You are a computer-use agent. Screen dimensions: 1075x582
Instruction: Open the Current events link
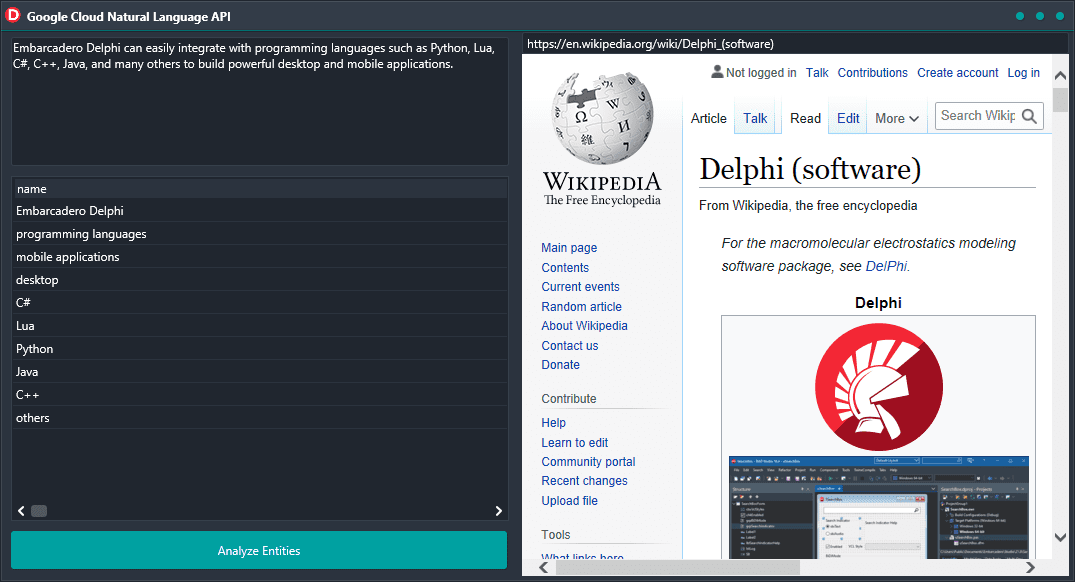tap(580, 287)
